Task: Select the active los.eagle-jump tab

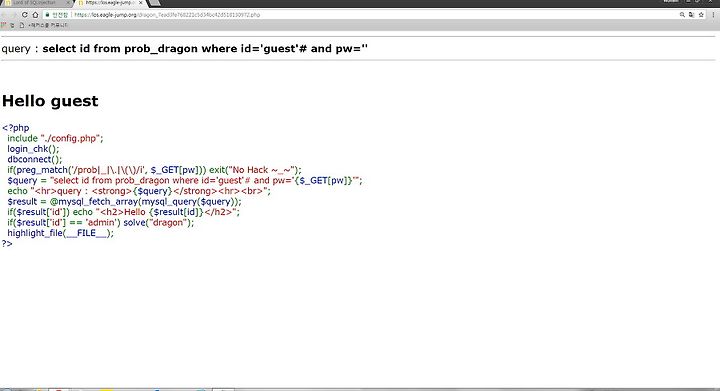Action: point(110,3)
